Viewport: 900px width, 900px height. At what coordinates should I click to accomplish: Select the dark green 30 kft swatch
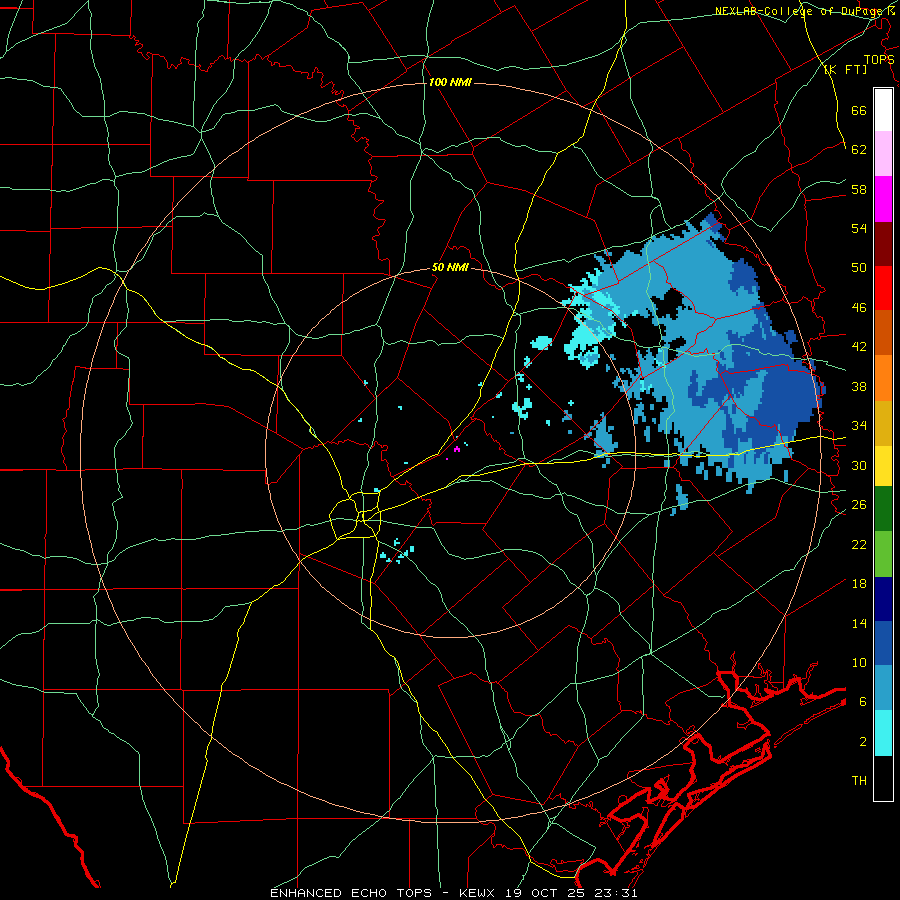click(883, 509)
